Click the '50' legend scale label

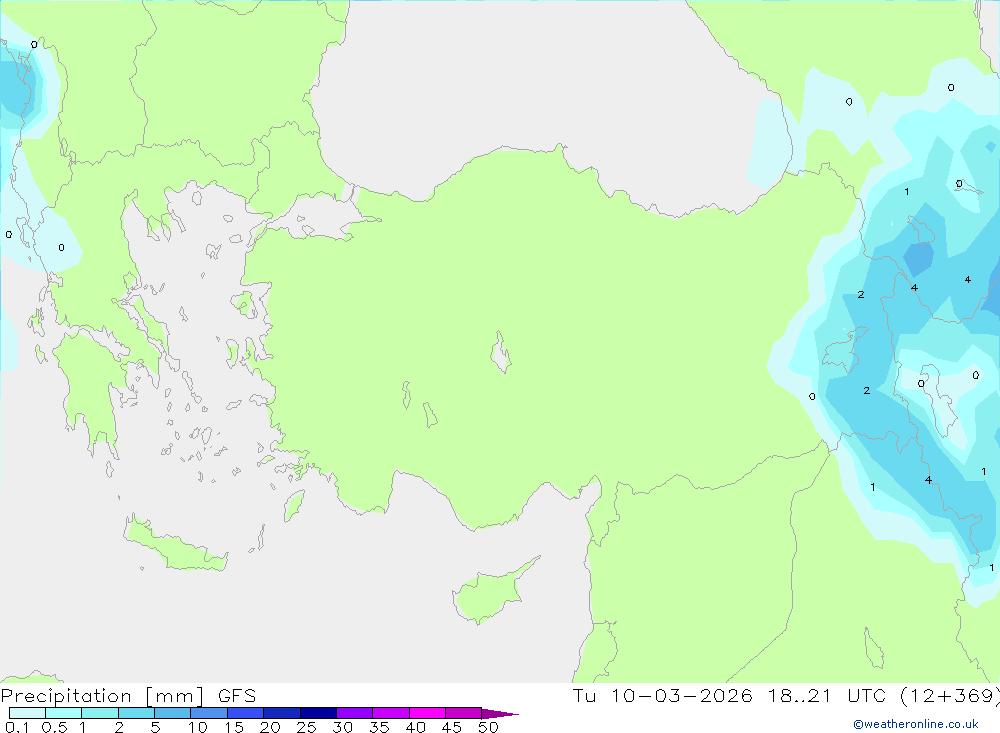tap(489, 727)
